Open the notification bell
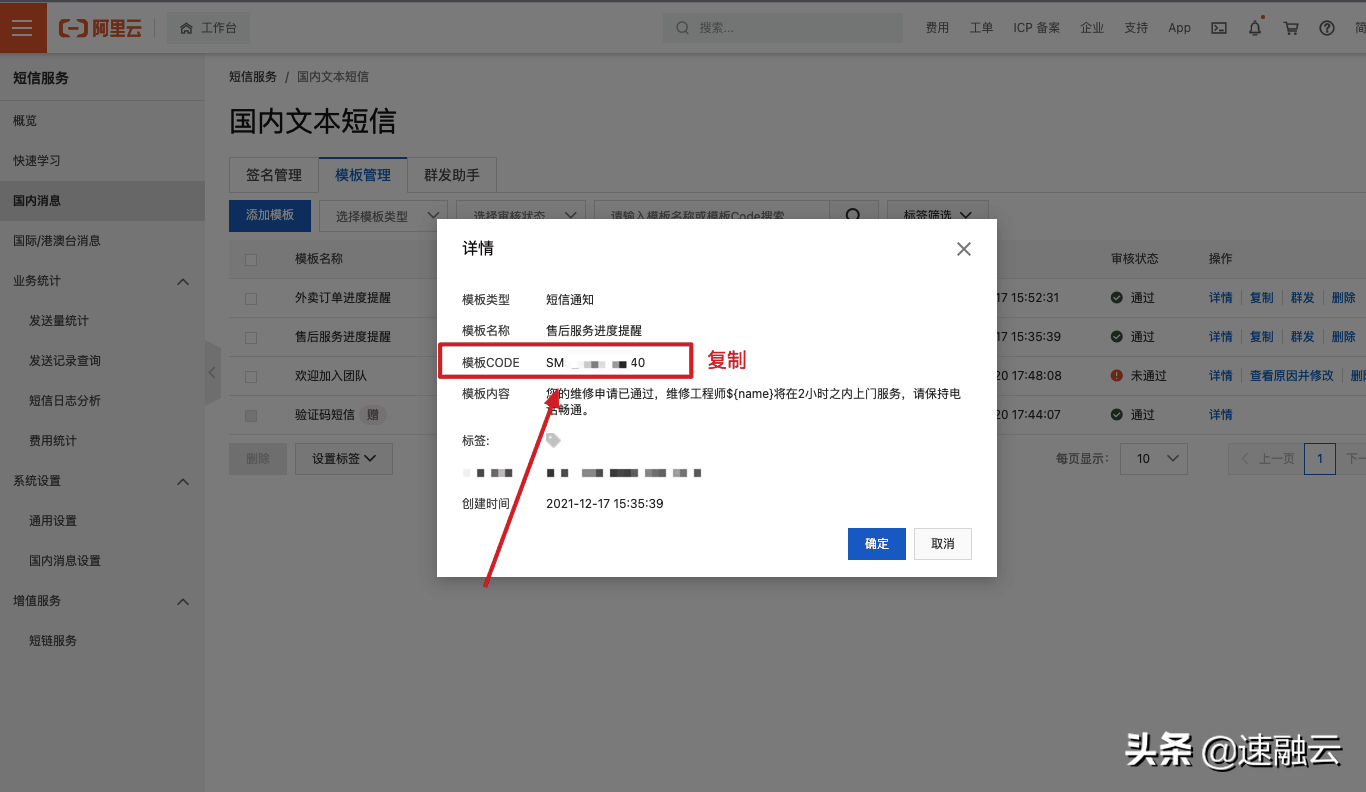Image resolution: width=1366 pixels, height=792 pixels. pos(1255,28)
